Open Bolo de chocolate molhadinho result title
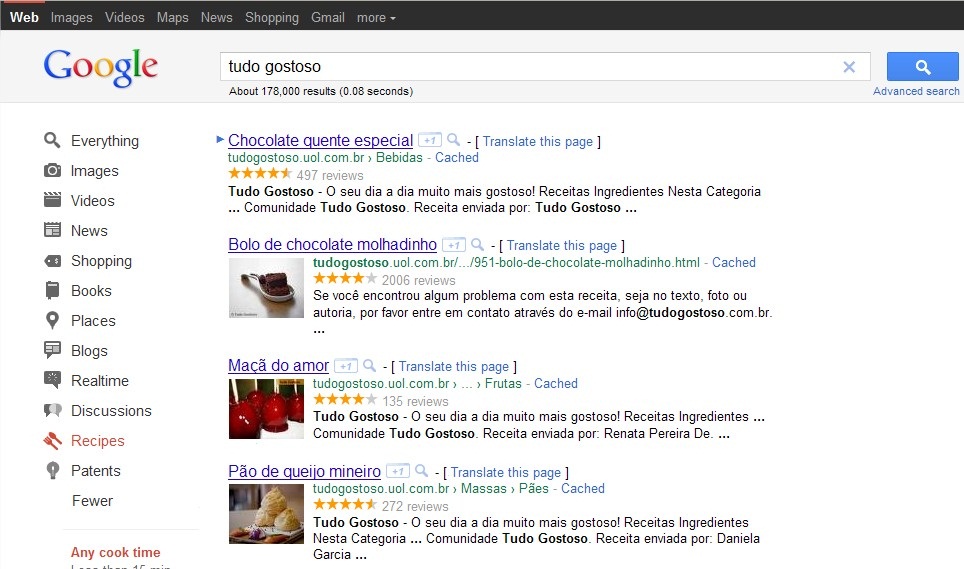964x569 pixels. click(x=333, y=245)
